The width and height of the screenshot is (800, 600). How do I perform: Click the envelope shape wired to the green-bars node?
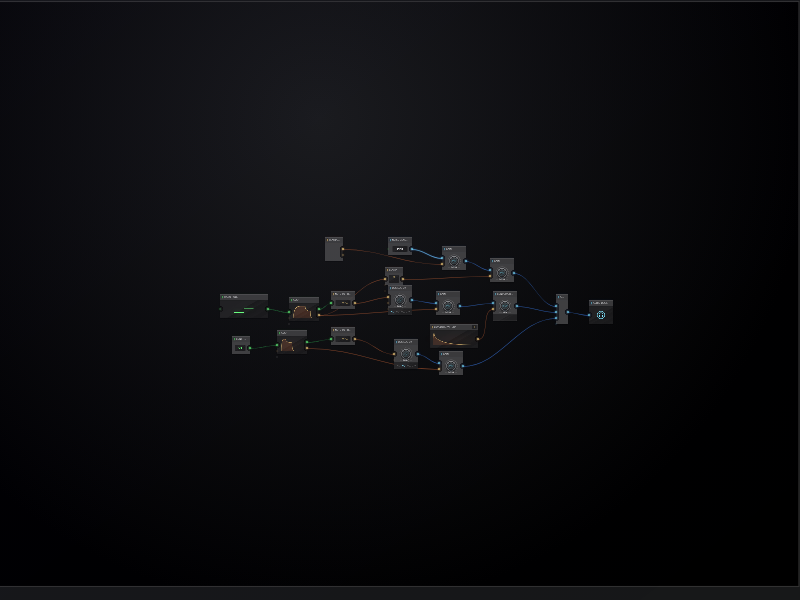[x=303, y=311]
